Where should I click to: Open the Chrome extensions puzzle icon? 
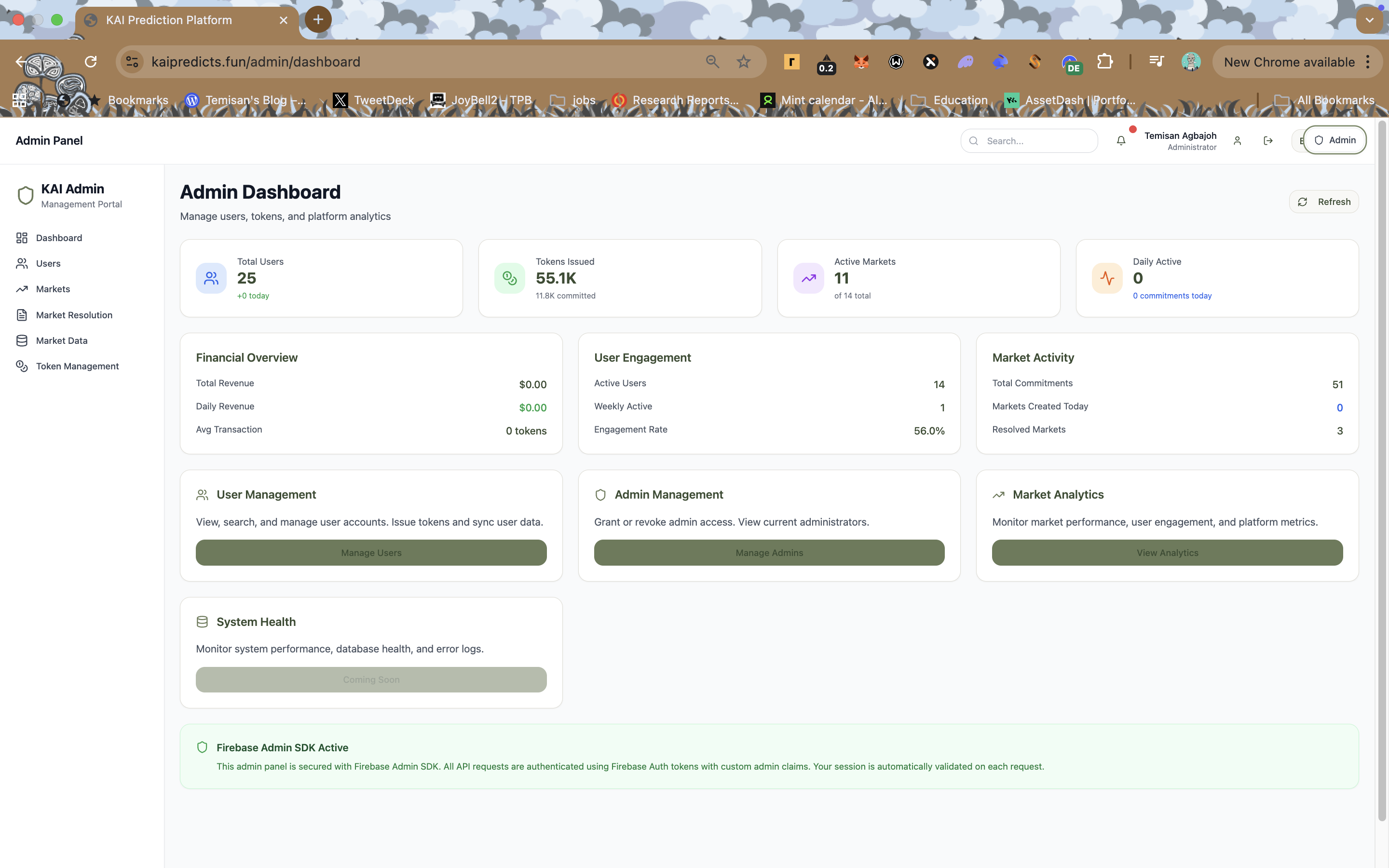coord(1104,62)
